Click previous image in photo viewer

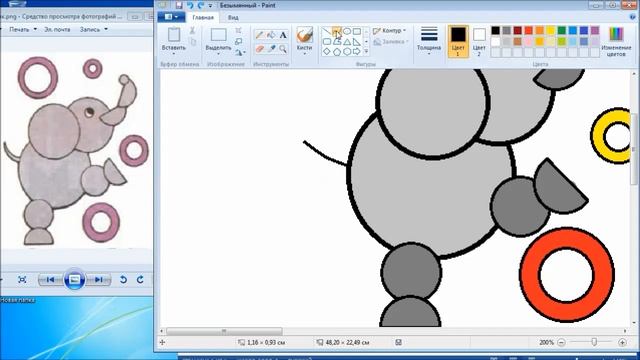(x=50, y=280)
